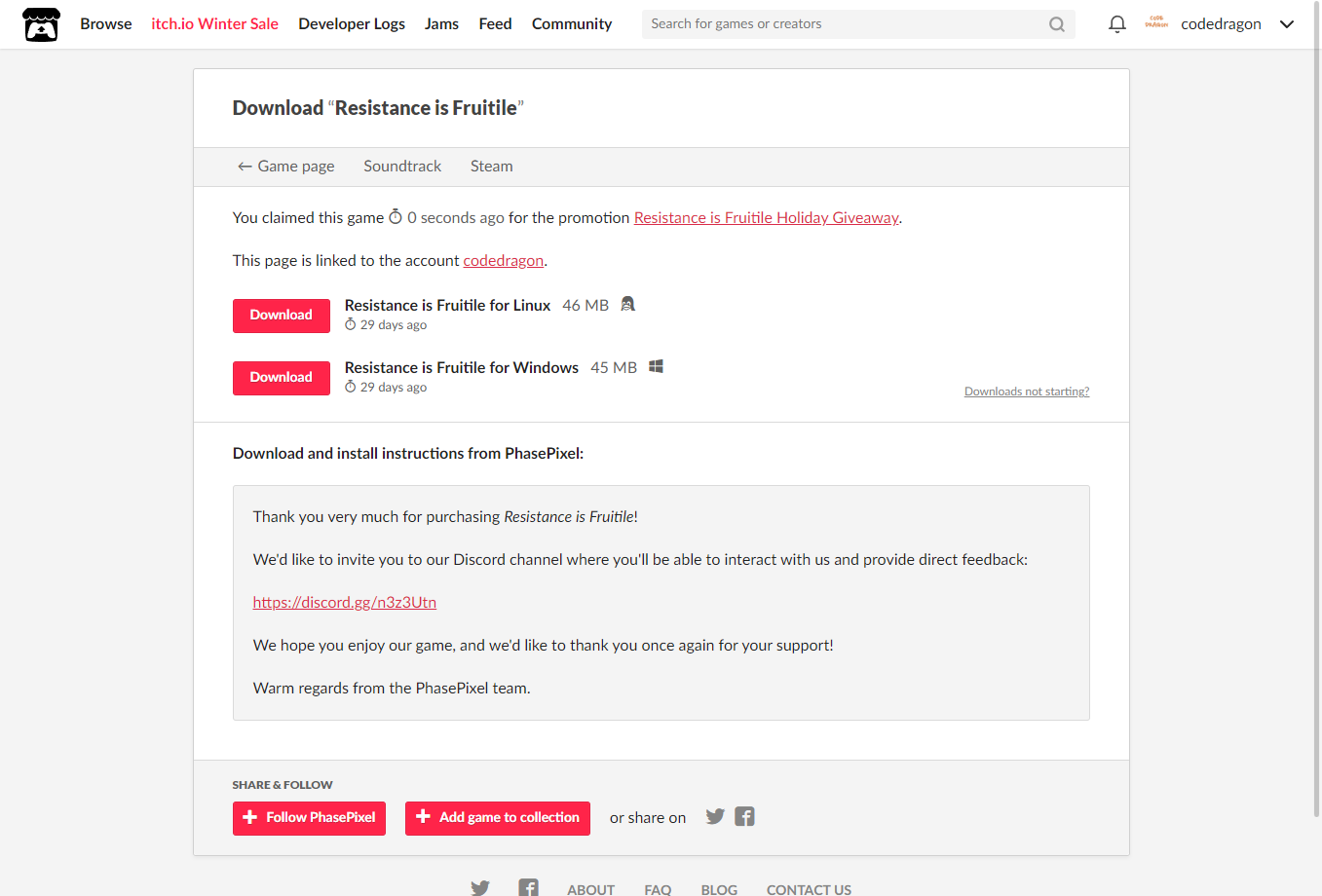Open ABOUT footer link
Image resolution: width=1322 pixels, height=896 pixels.
[591, 889]
